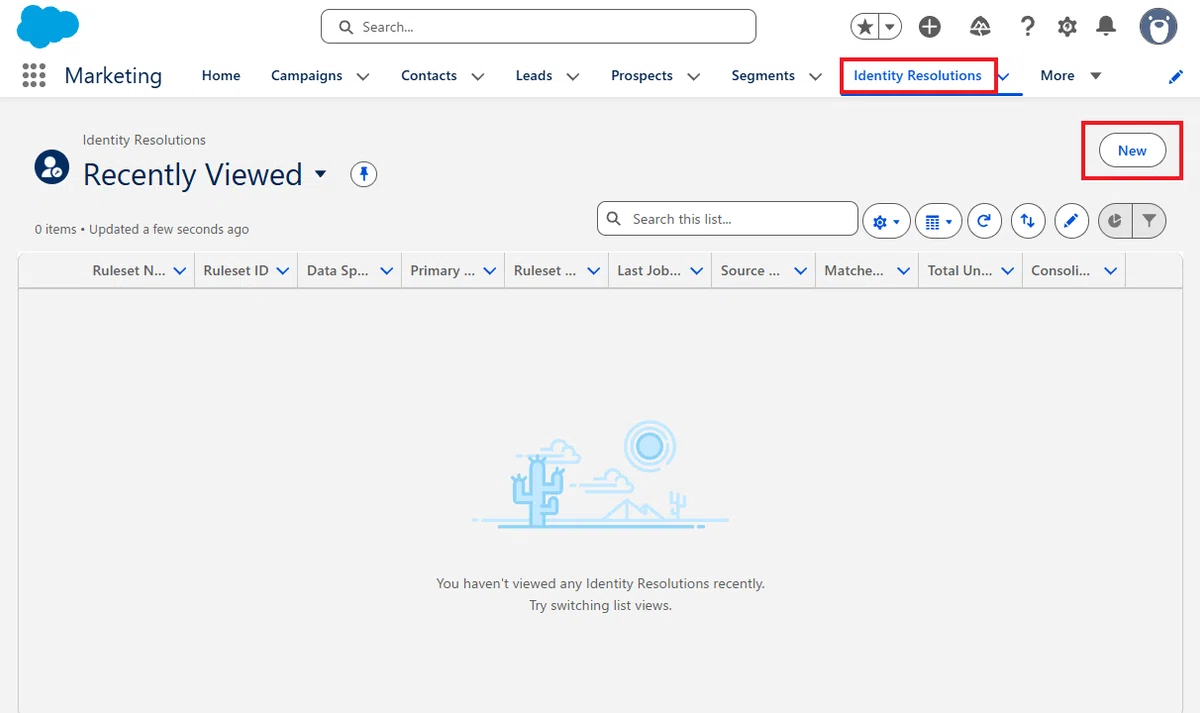
Task: Click the New button
Action: point(1132,151)
